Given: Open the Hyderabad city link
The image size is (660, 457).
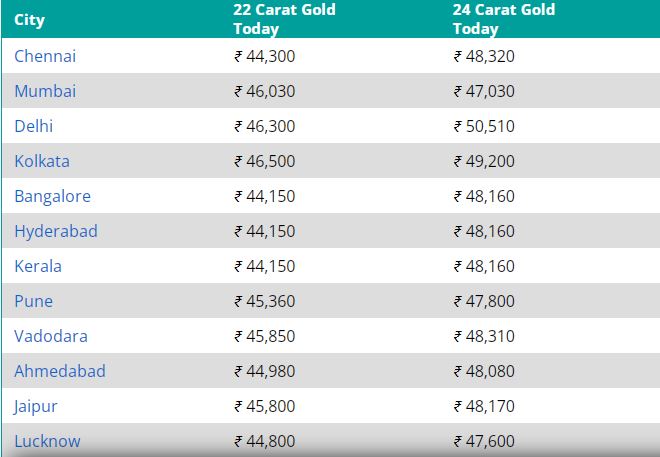Looking at the screenshot, I should coord(56,231).
